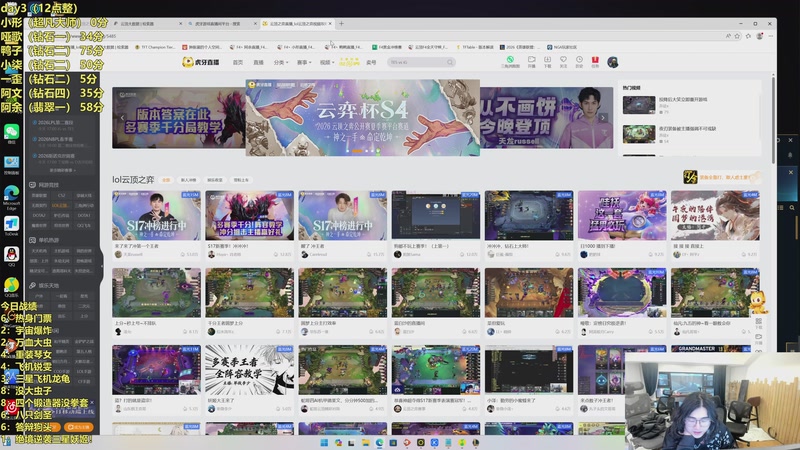Open first S17冲榜进行中 stream card
This screenshot has height=450, width=800.
click(156, 215)
